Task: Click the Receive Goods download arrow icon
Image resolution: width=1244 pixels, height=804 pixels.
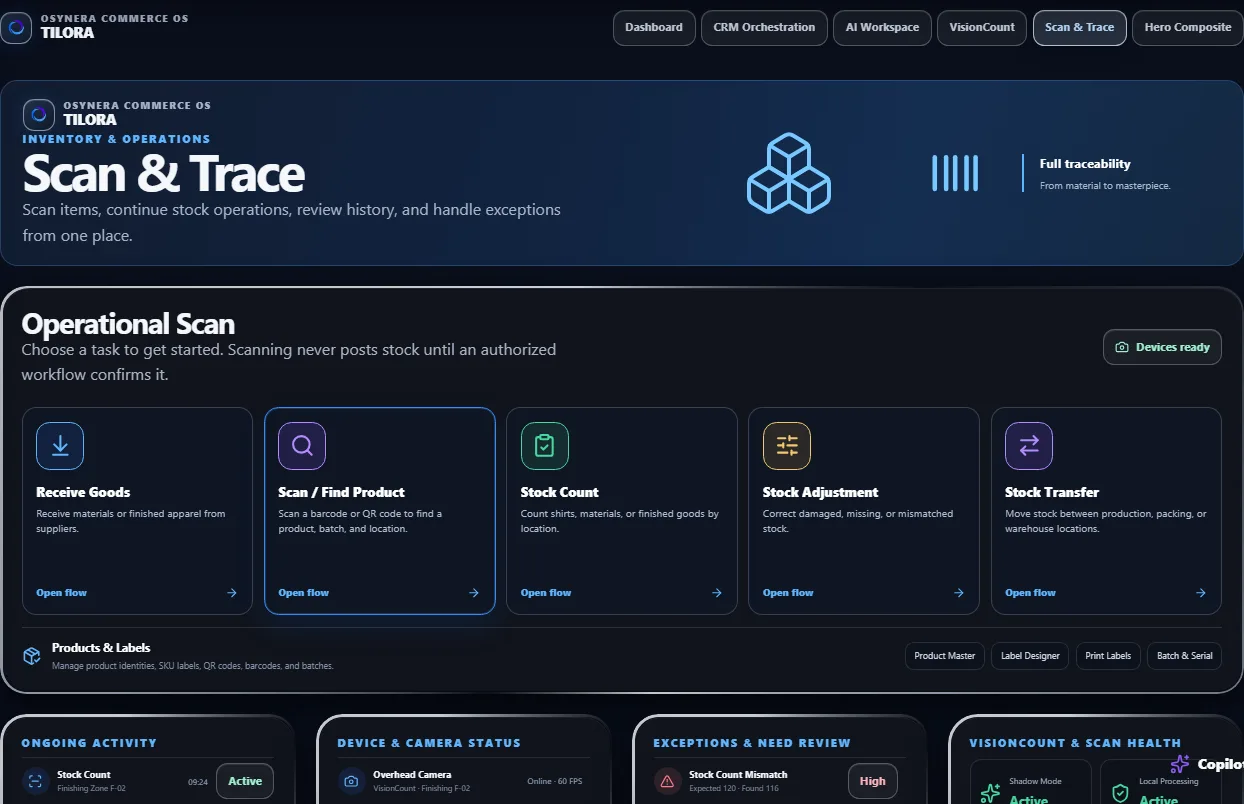Action: (60, 446)
